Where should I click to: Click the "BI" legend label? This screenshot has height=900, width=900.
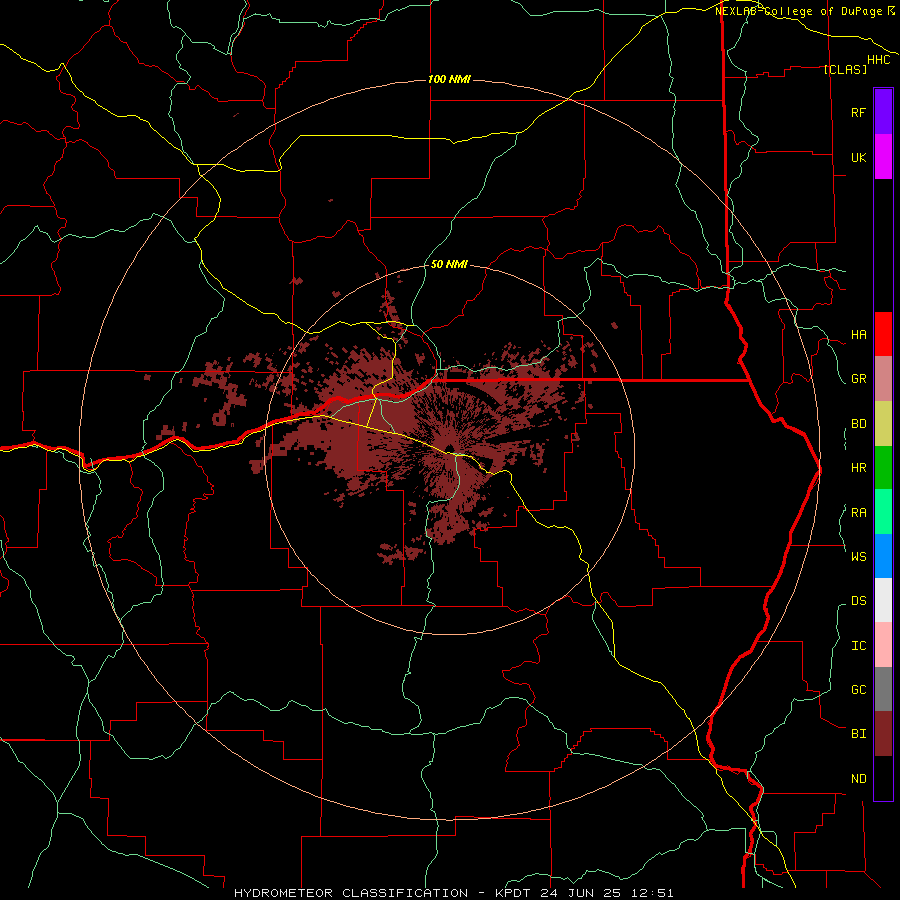pos(858,734)
